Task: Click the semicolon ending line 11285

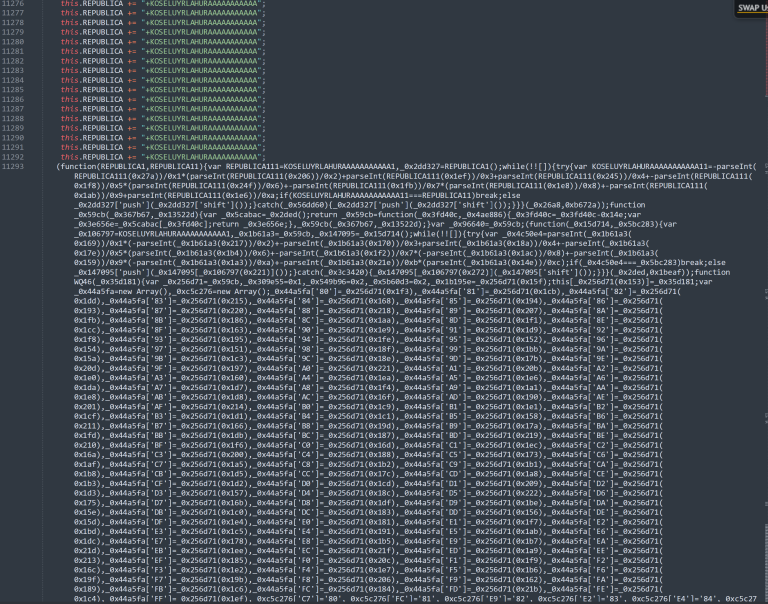Action: [x=265, y=90]
